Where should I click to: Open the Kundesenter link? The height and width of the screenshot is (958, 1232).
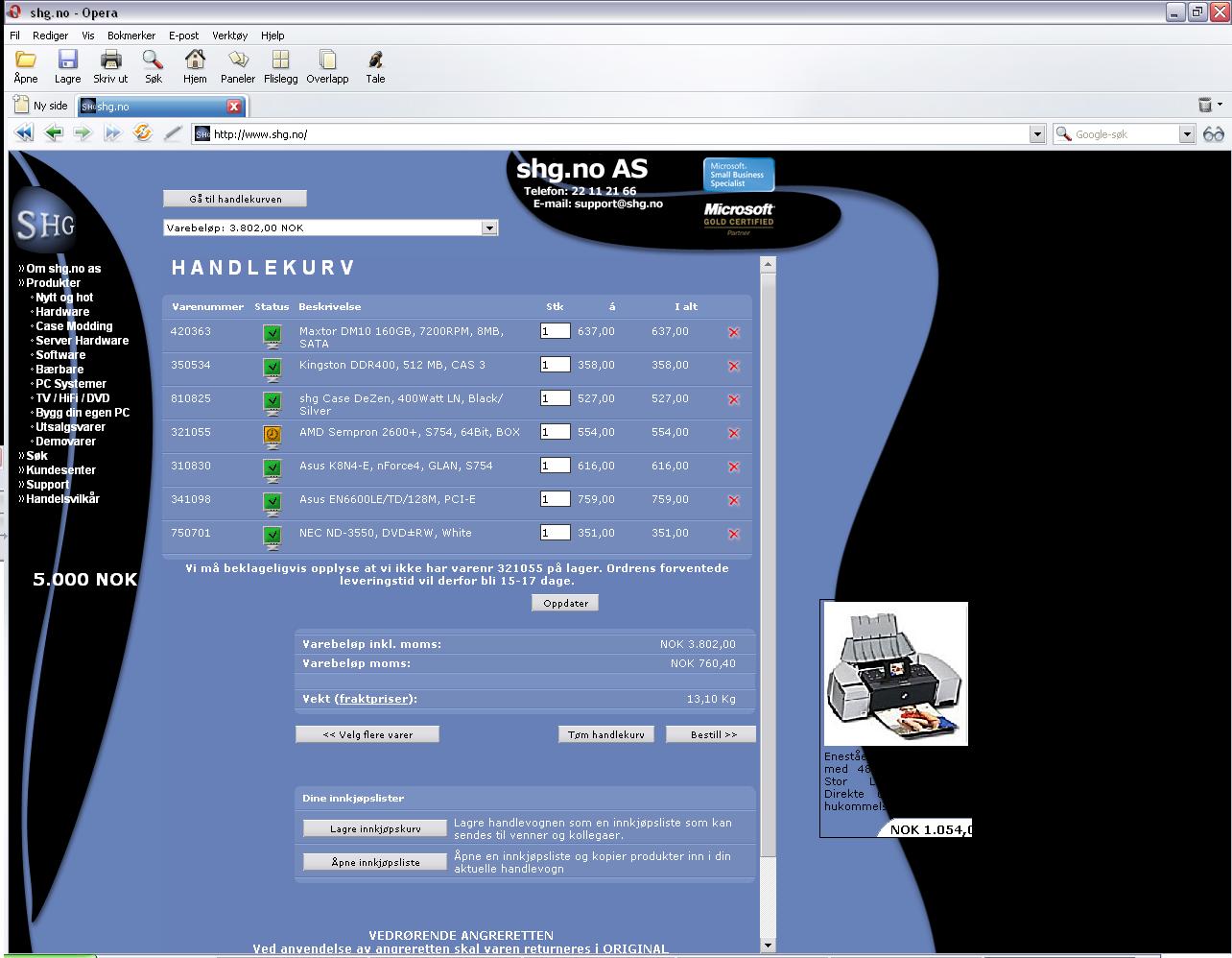click(x=60, y=470)
